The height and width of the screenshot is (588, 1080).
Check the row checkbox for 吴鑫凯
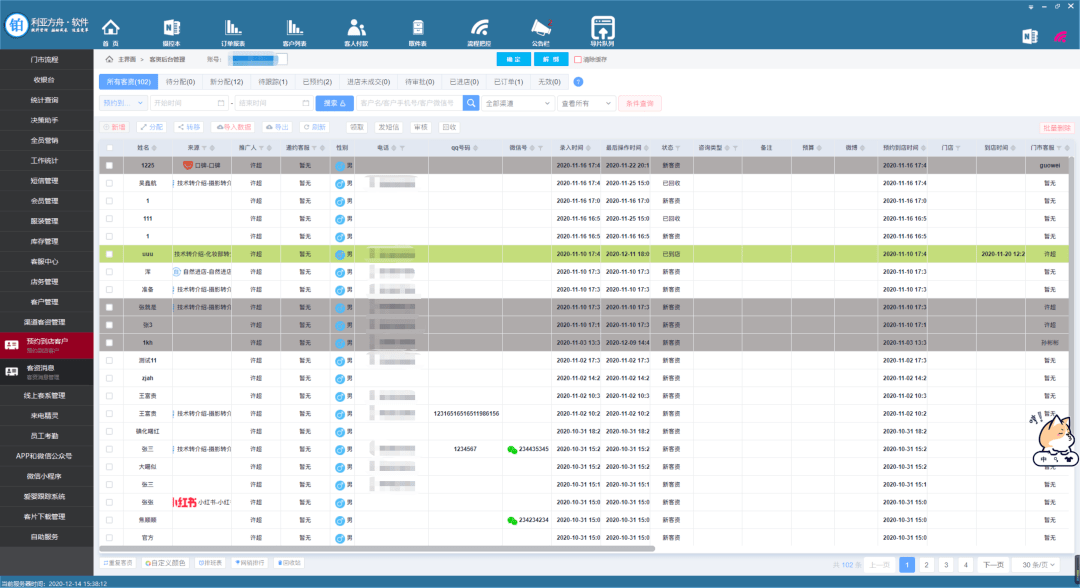pyautogui.click(x=110, y=183)
